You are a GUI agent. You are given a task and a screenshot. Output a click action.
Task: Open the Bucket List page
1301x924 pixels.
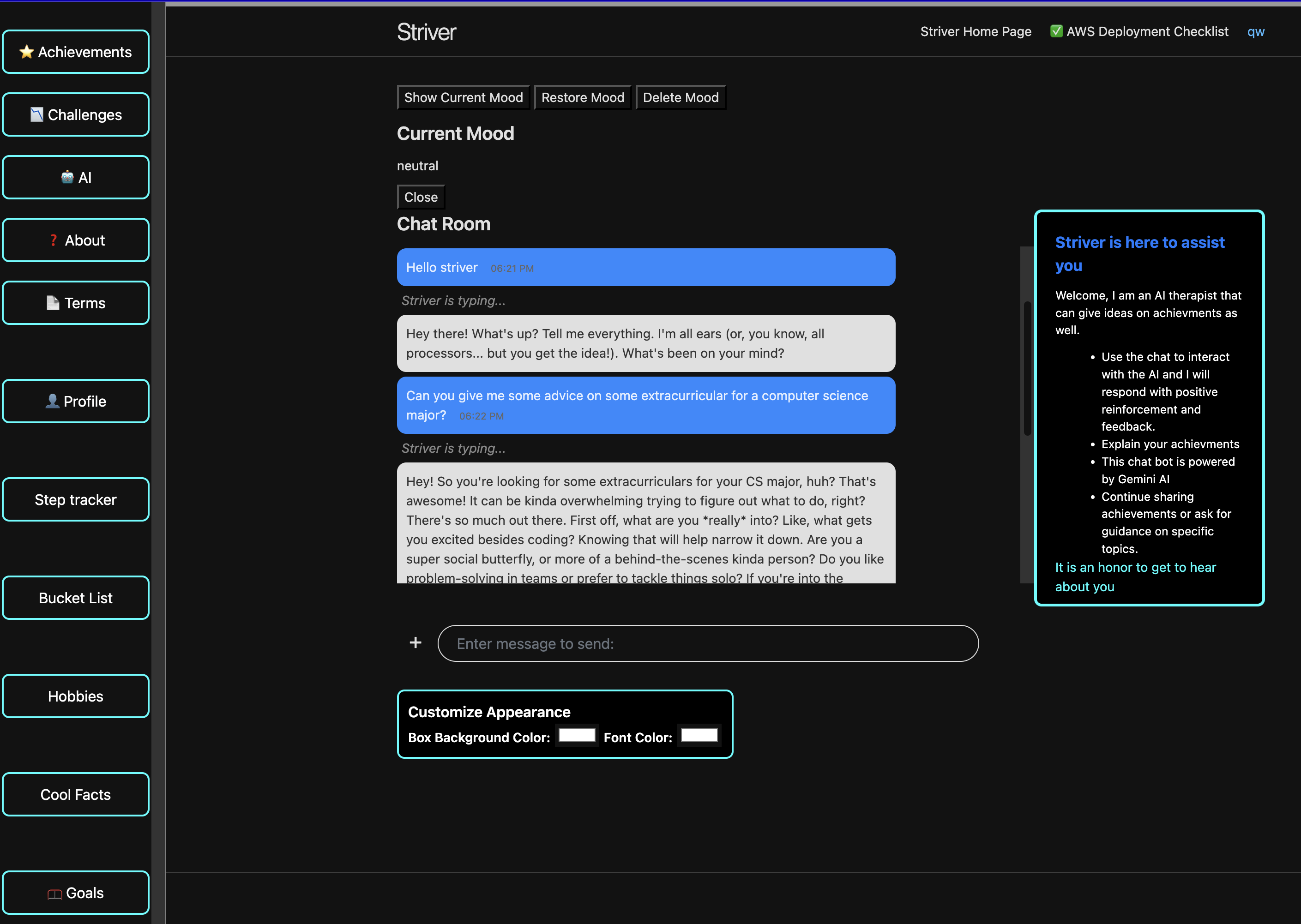point(76,598)
